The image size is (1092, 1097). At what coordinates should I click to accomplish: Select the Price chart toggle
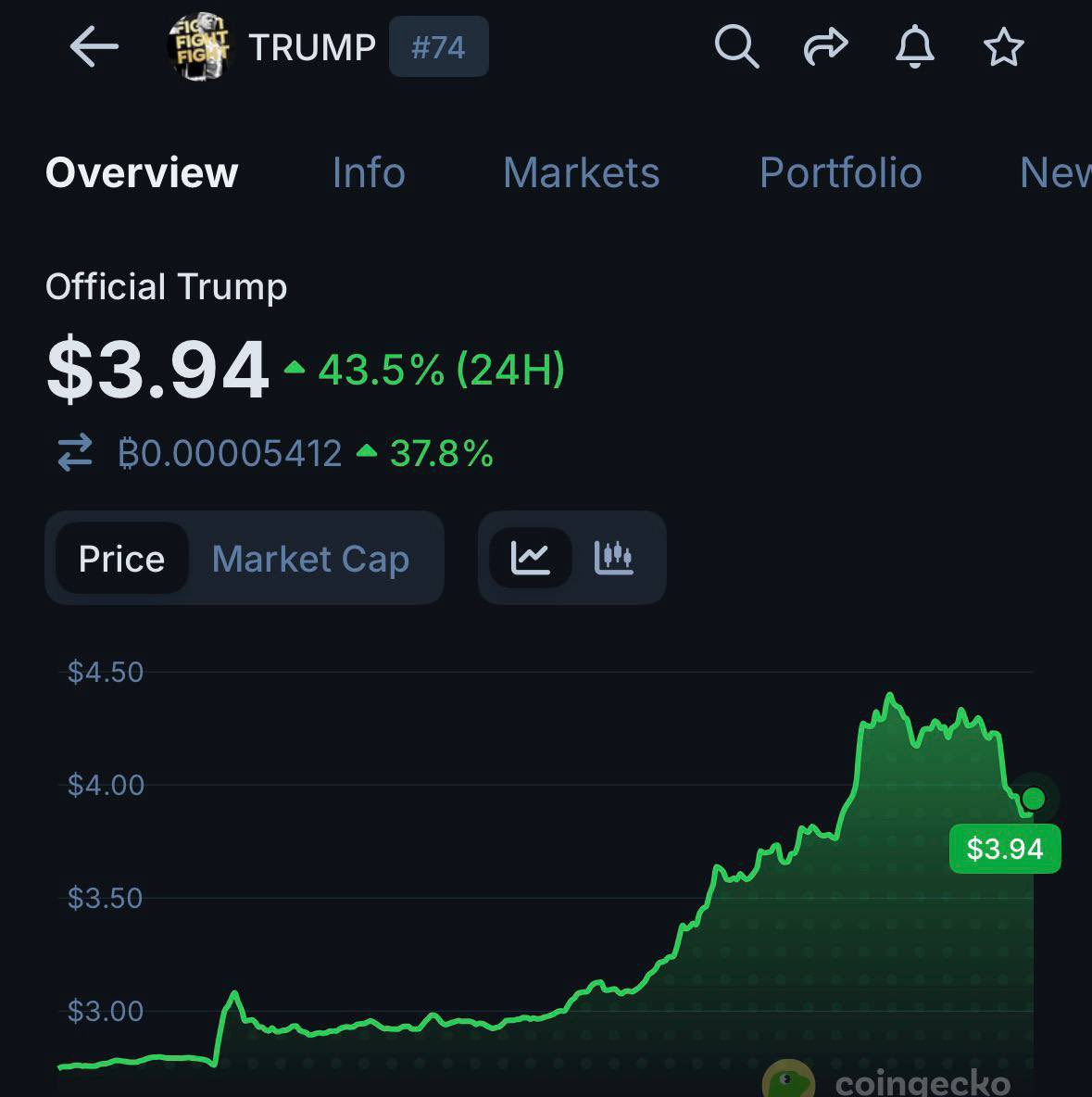pos(121,559)
